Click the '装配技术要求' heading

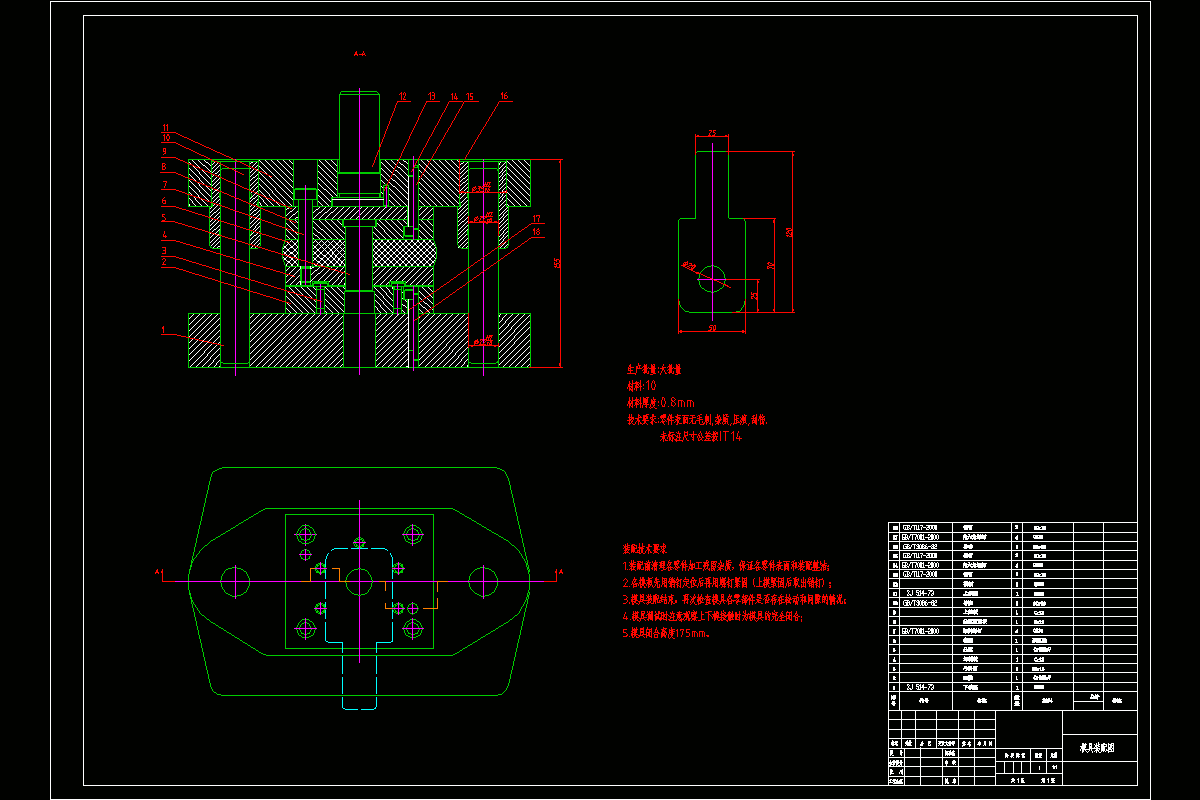[645, 549]
